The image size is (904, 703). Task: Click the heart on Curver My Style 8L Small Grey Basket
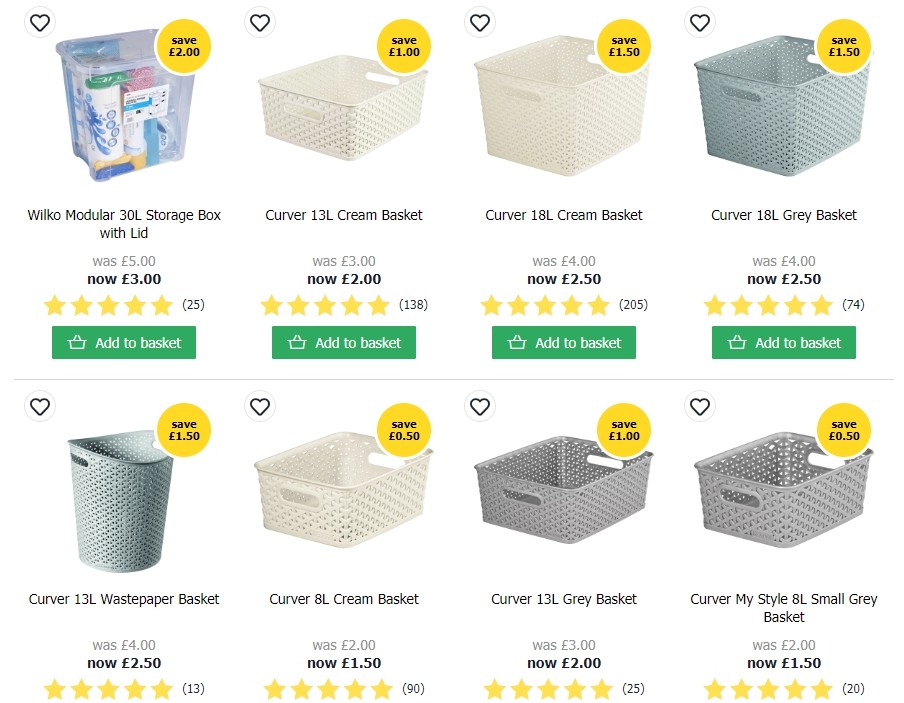pyautogui.click(x=700, y=407)
